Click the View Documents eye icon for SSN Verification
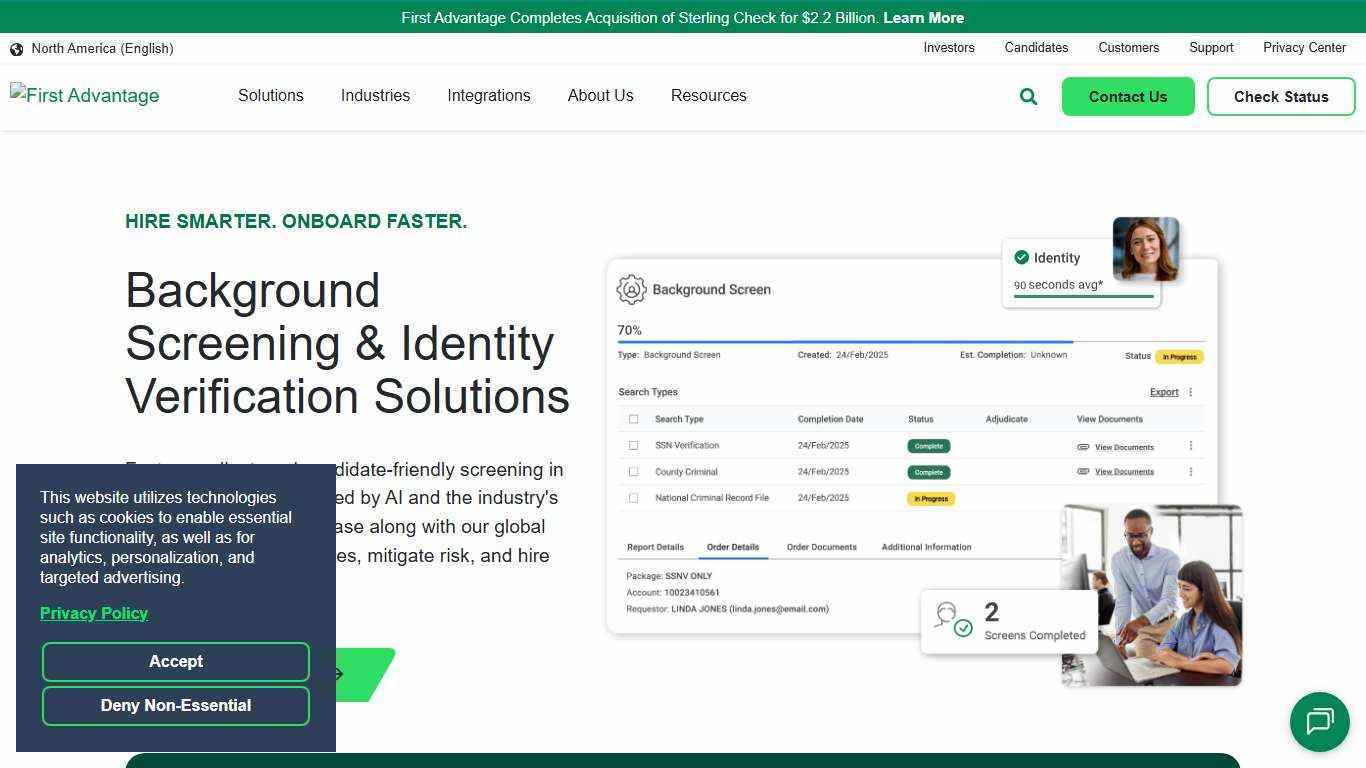 pos(1083,445)
